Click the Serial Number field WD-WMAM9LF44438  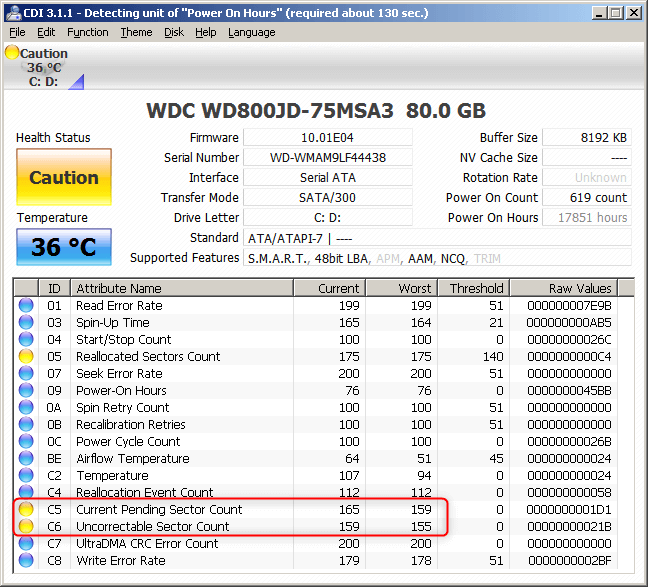pyautogui.click(x=328, y=157)
